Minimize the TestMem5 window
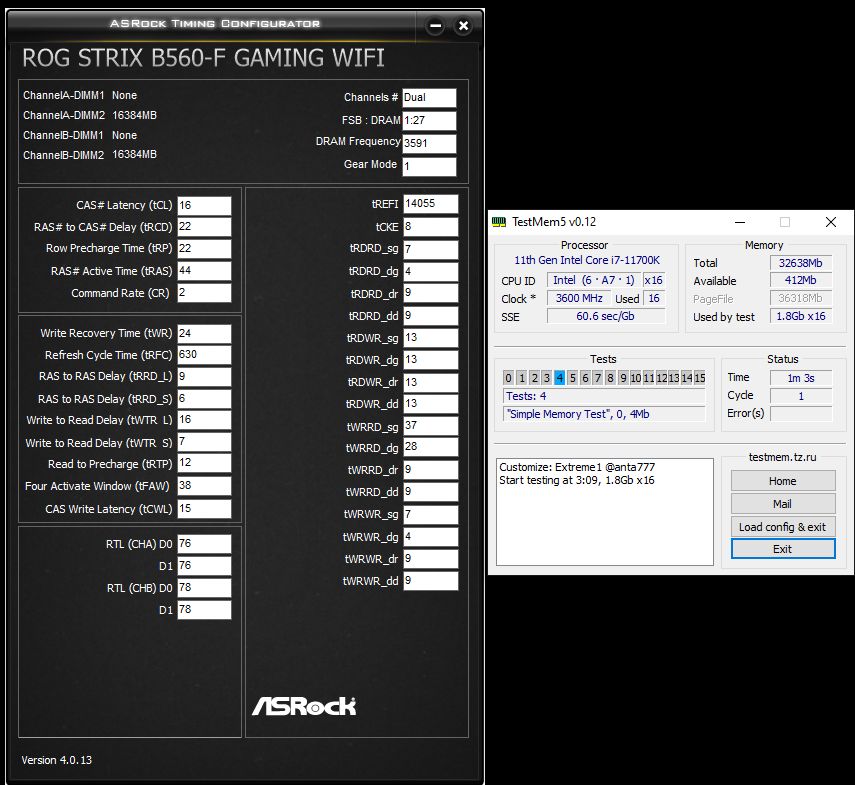The image size is (855, 785). point(739,222)
